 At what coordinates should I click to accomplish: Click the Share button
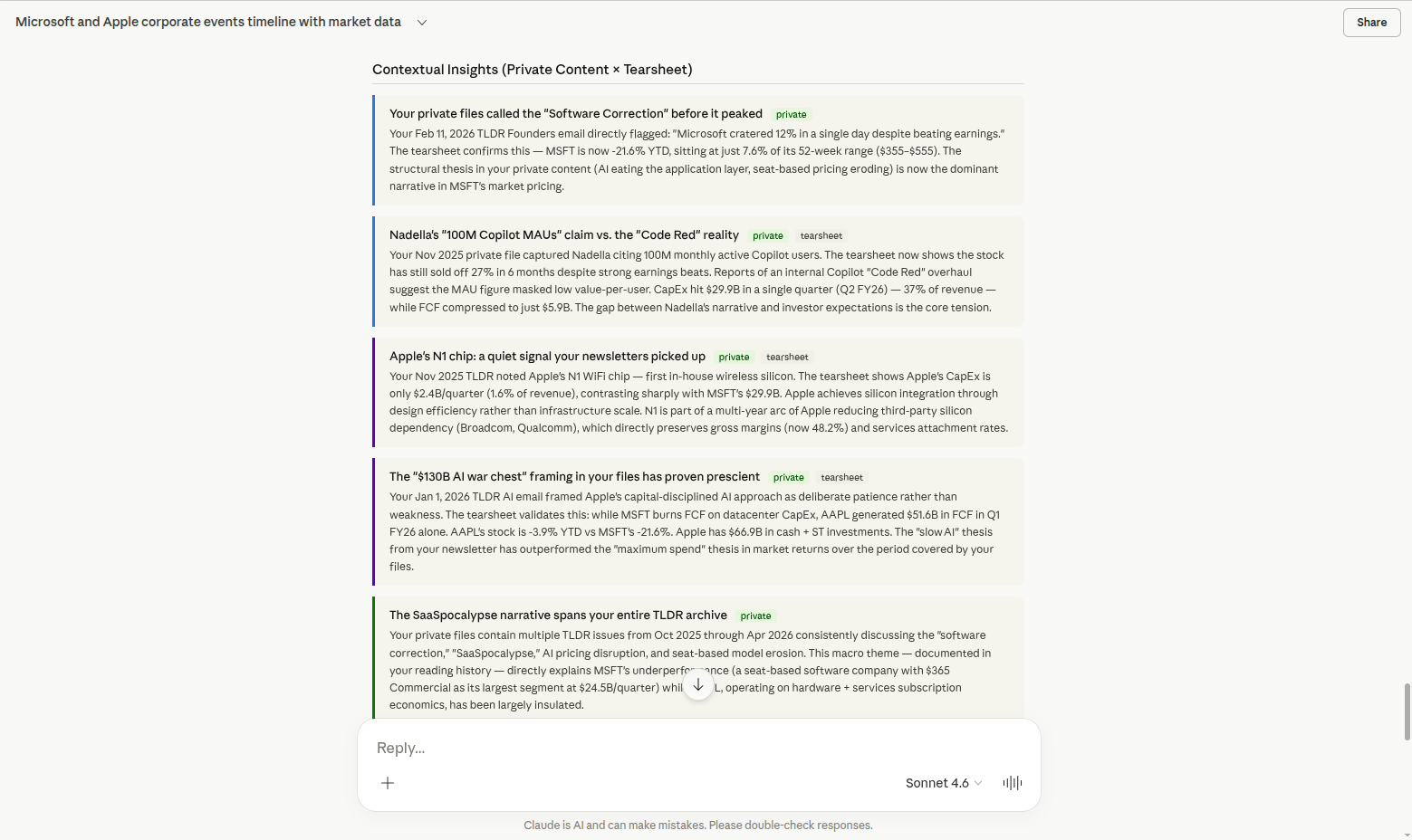1370,22
